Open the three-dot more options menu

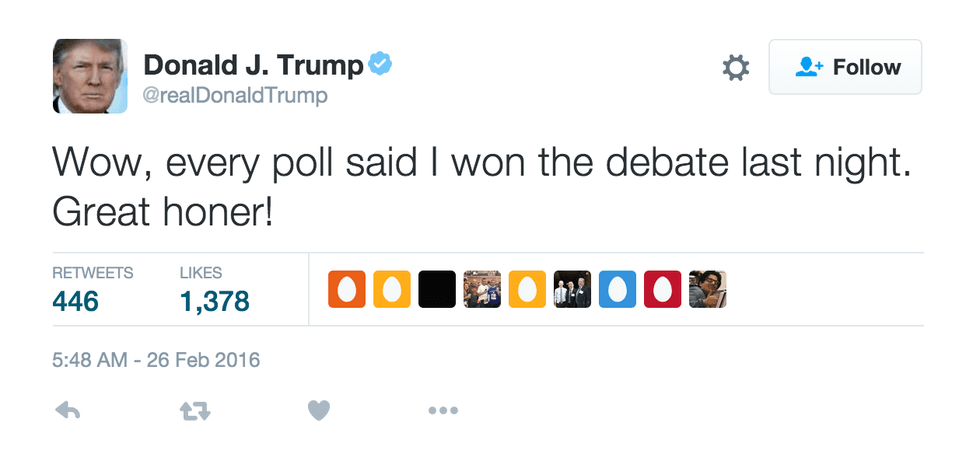click(x=442, y=410)
